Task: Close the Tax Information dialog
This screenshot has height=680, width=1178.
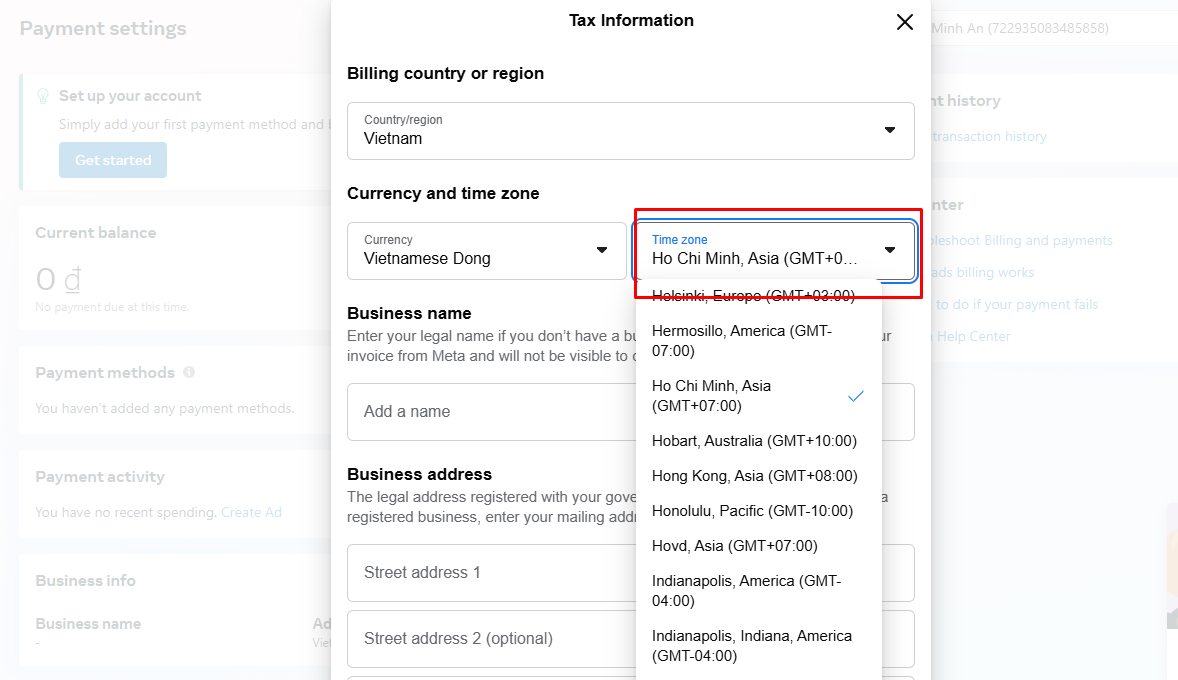Action: [905, 22]
